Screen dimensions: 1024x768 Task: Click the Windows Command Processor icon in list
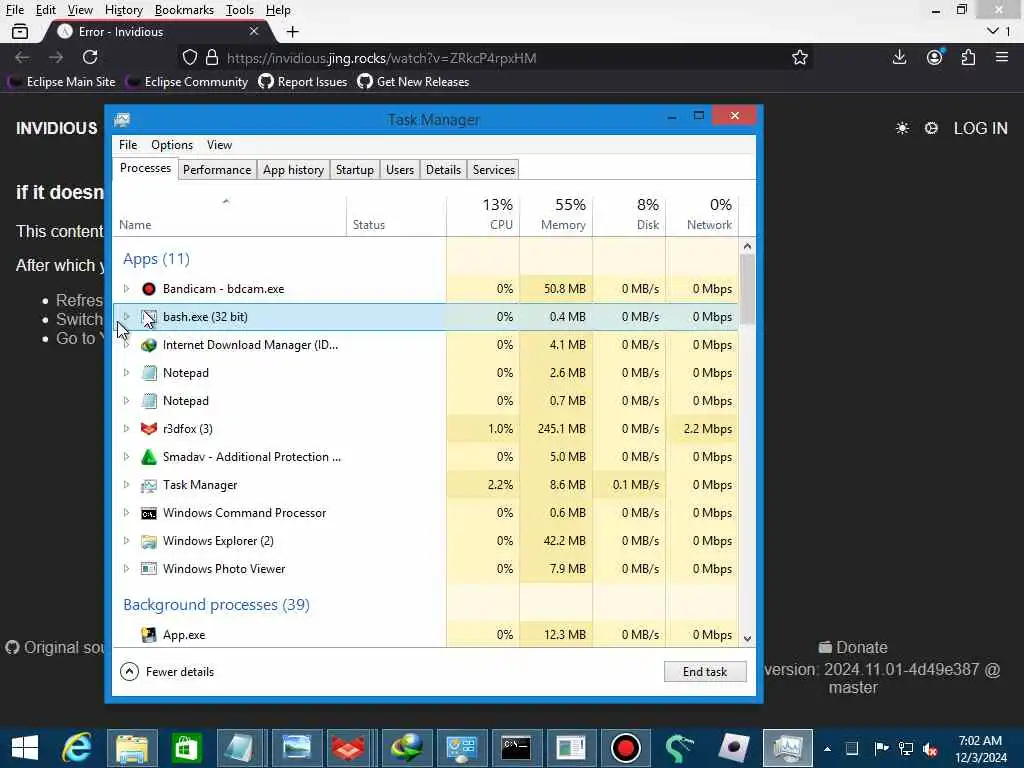coord(149,513)
